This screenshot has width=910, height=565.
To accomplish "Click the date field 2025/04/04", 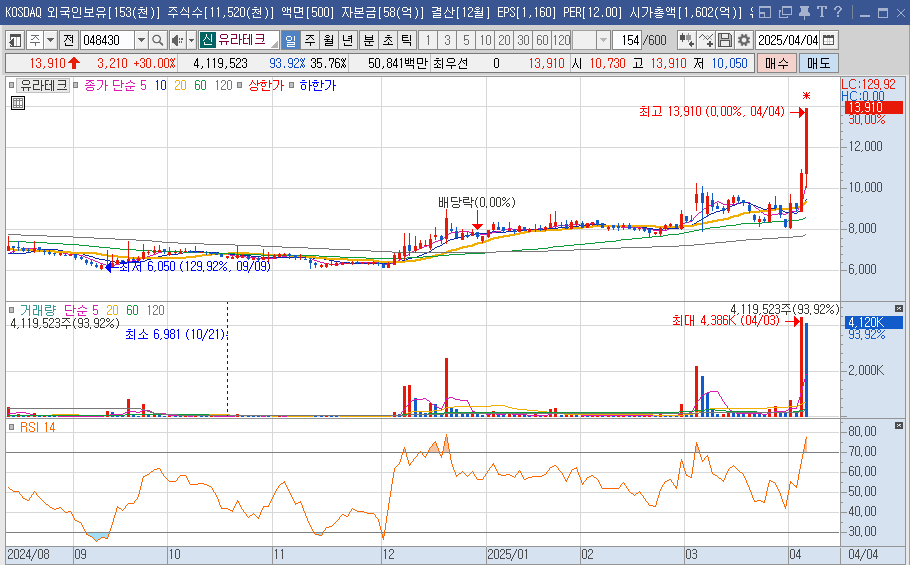I will pyautogui.click(x=788, y=40).
